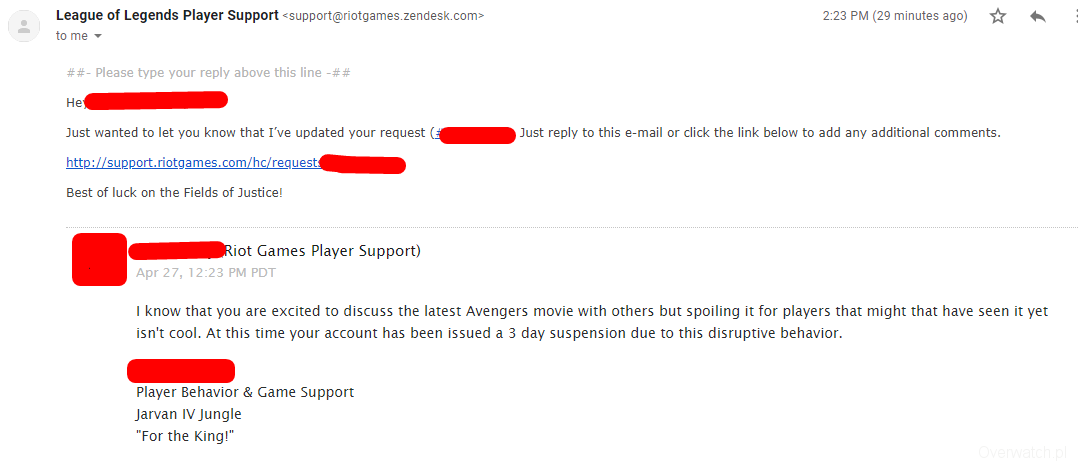Click "Player Behavior & Game Support" signature line
Viewport: 1078px width, 471px height.
(245, 392)
